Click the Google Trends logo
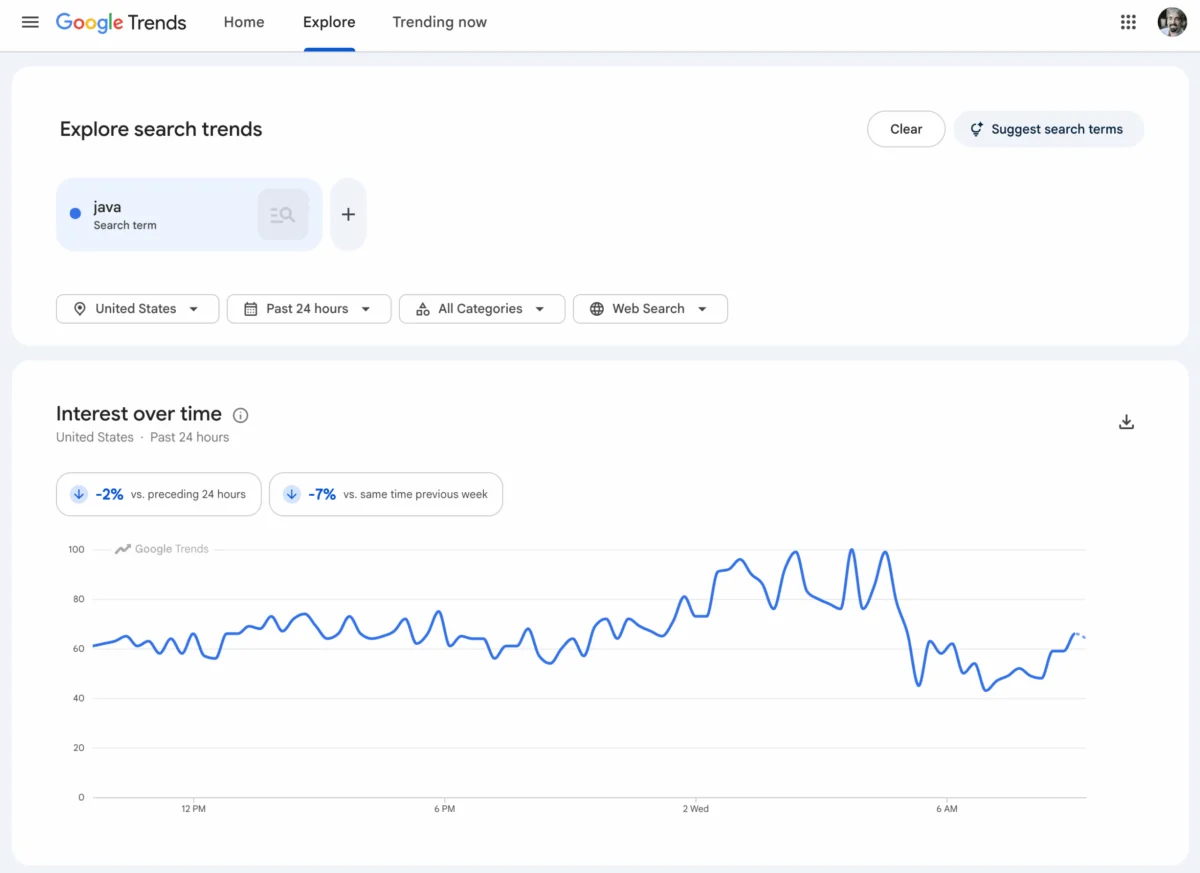Image resolution: width=1200 pixels, height=873 pixels. point(121,22)
